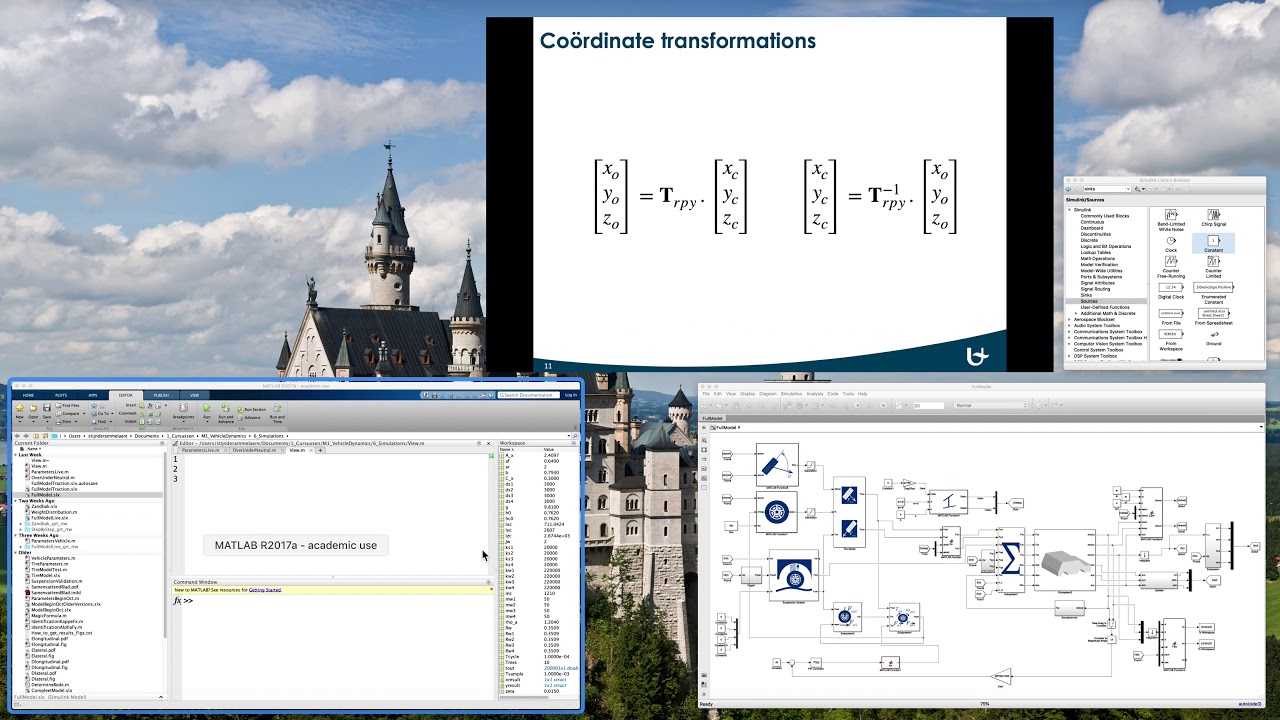Click Find Files in the MATLAB toolbar
This screenshot has width=1280, height=720.
(x=67, y=405)
